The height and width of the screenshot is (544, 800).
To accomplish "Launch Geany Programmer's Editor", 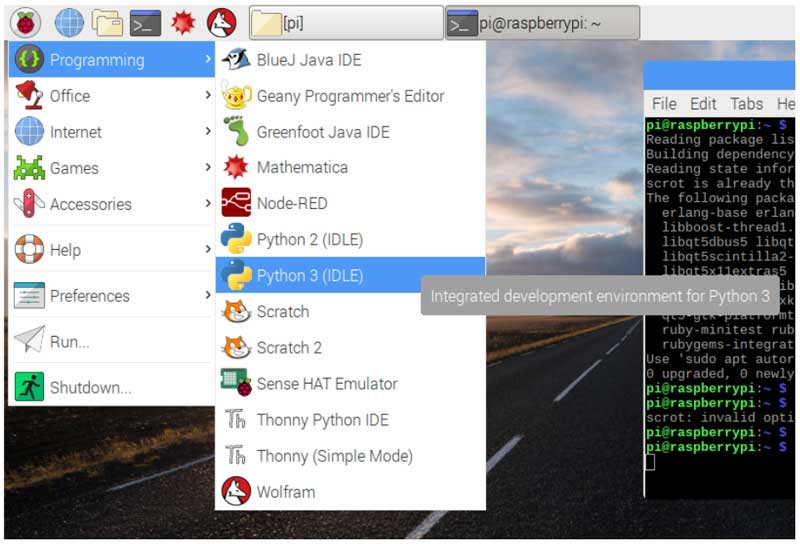I will [x=350, y=96].
